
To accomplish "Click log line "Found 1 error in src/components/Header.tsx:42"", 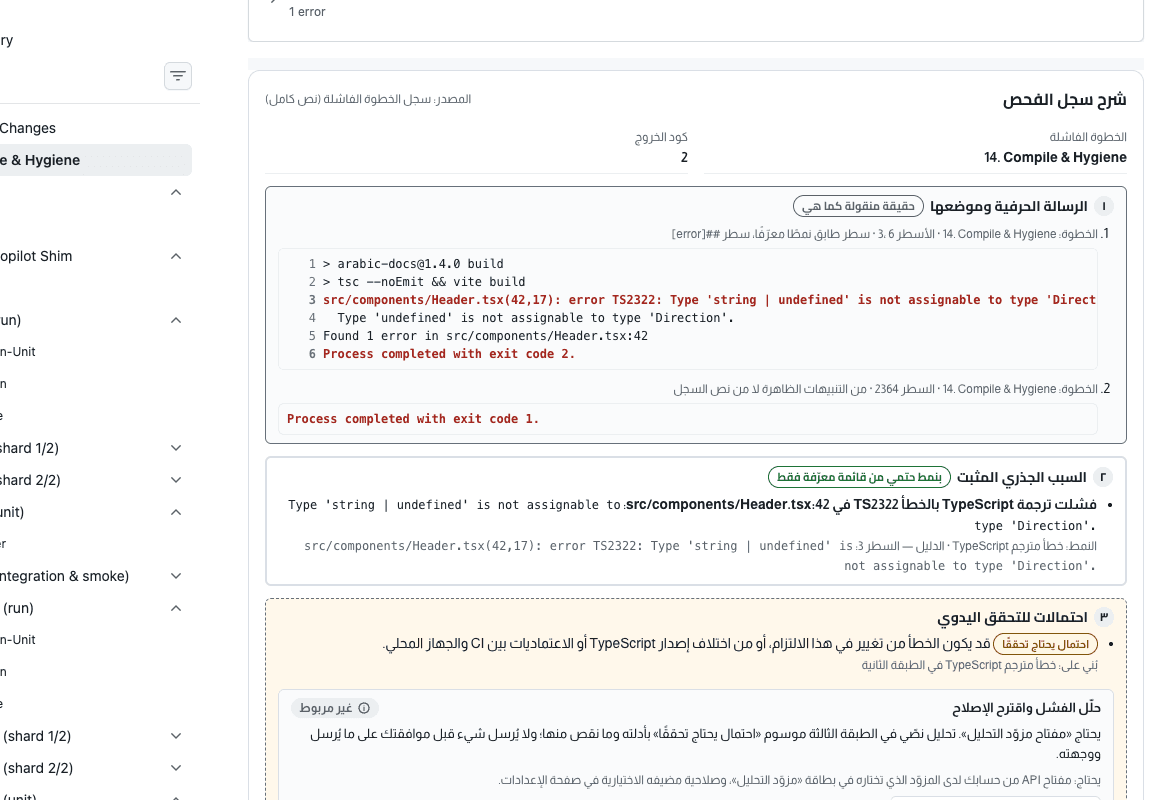I will pyautogui.click(x=485, y=336).
